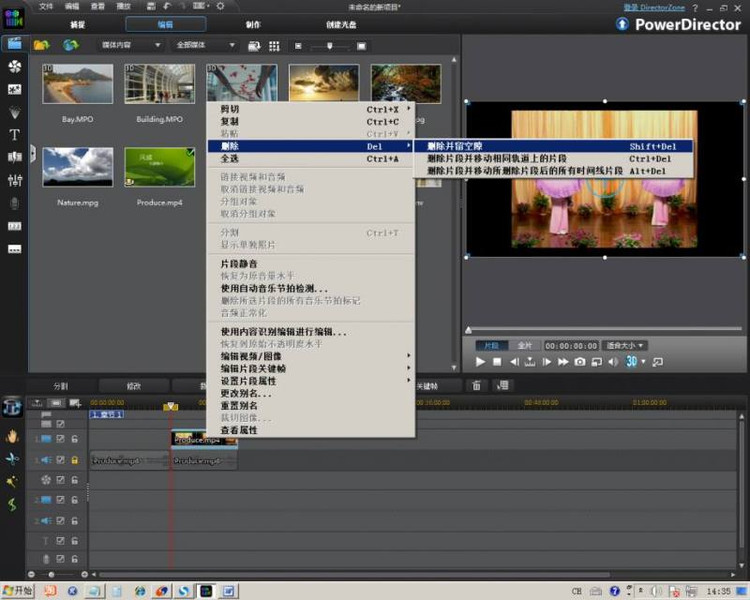The image size is (750, 600).
Task: Switch to the 创建光盘 tab
Action: (x=341, y=24)
